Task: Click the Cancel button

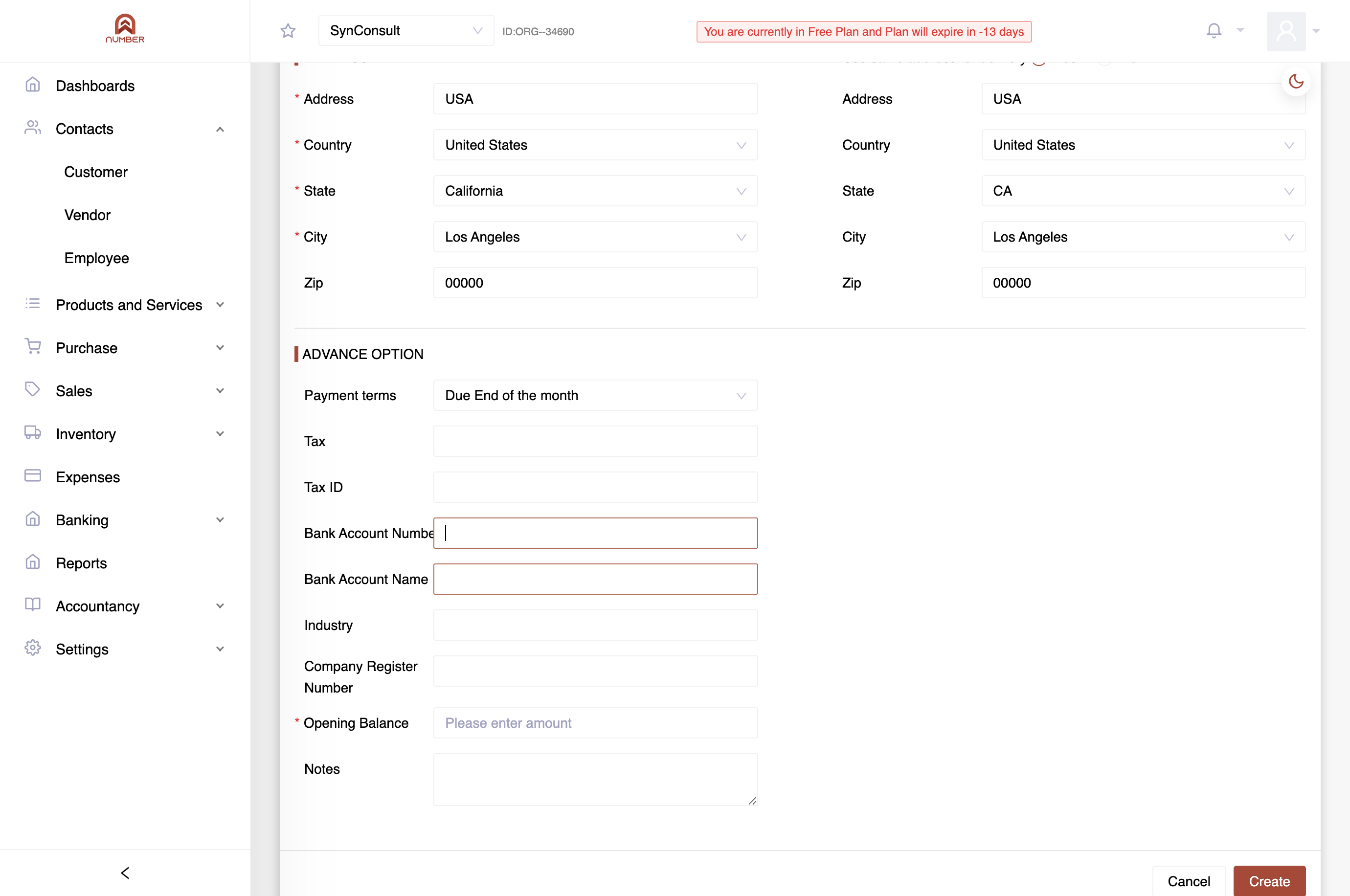Action: tap(1188, 881)
